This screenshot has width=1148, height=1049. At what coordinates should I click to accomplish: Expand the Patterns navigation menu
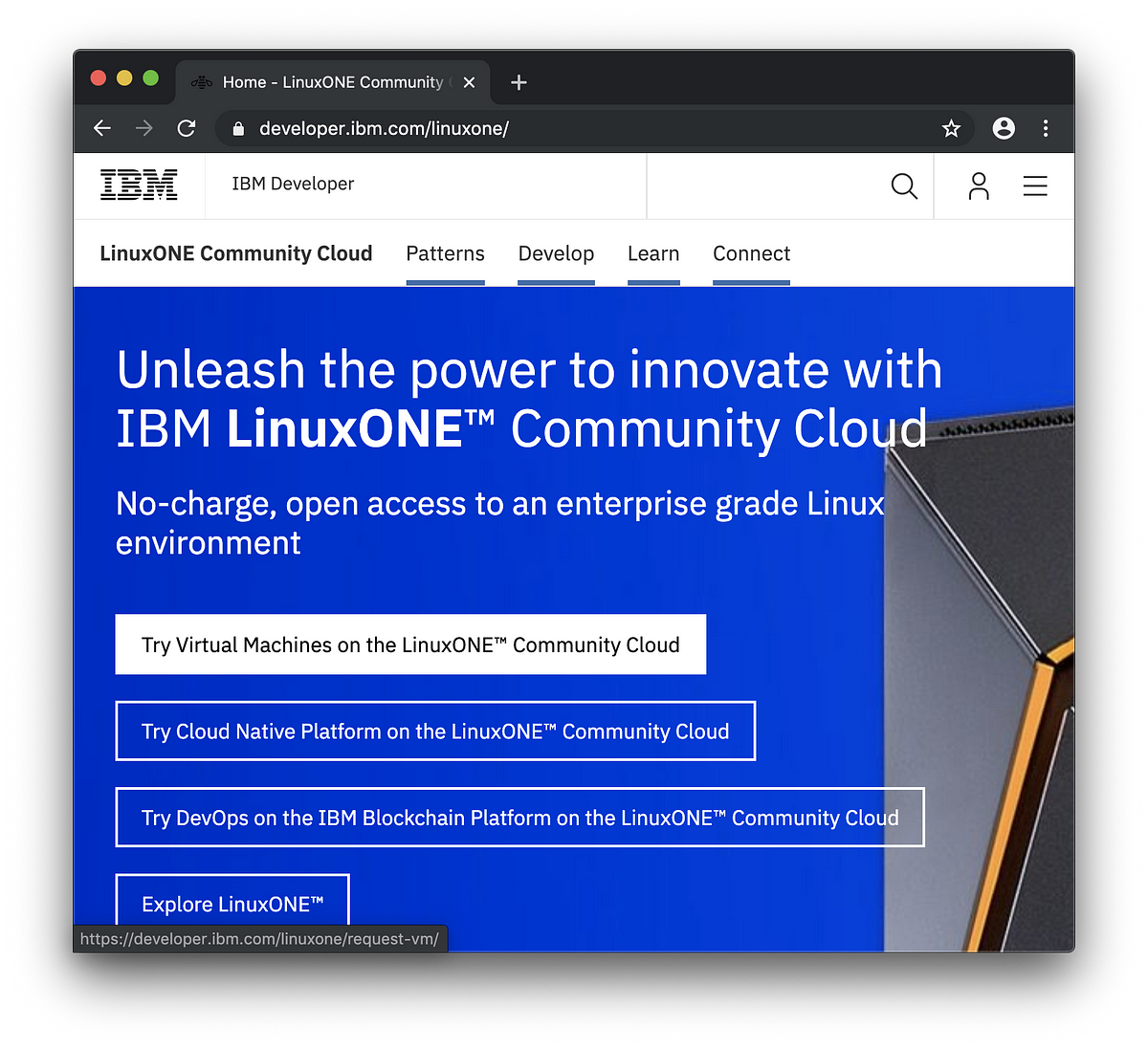point(445,253)
